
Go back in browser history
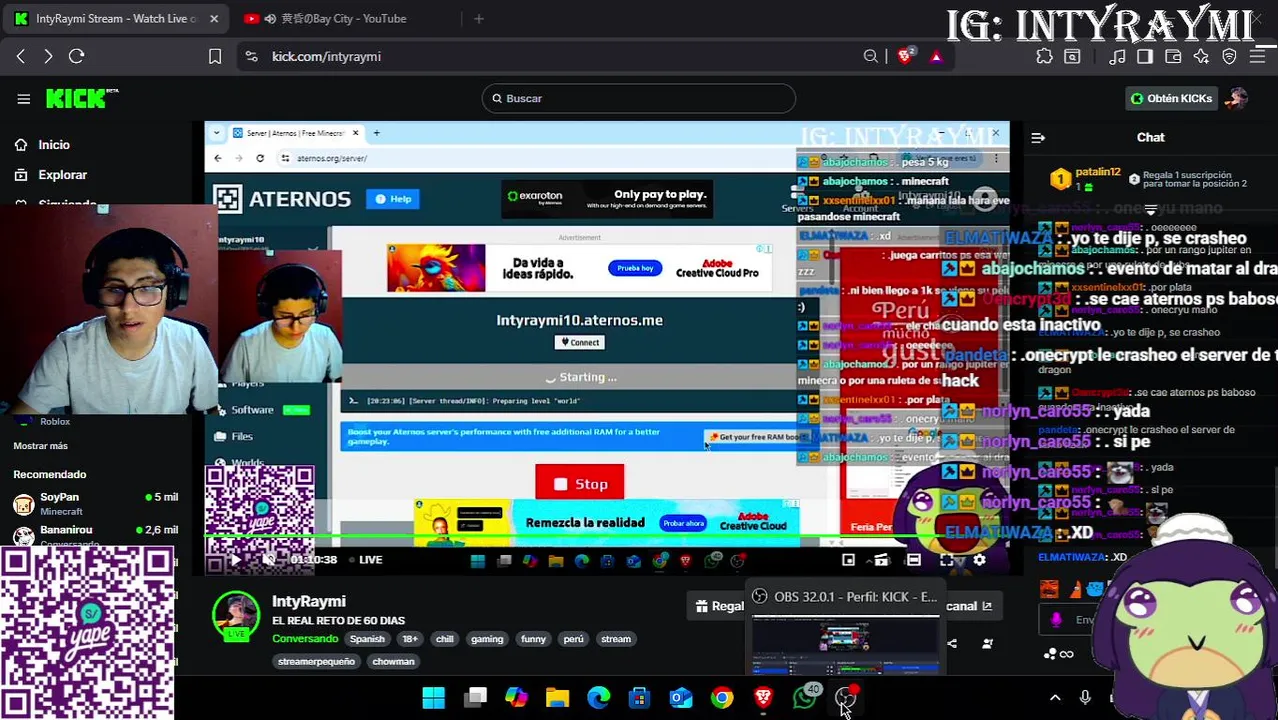[x=21, y=57]
